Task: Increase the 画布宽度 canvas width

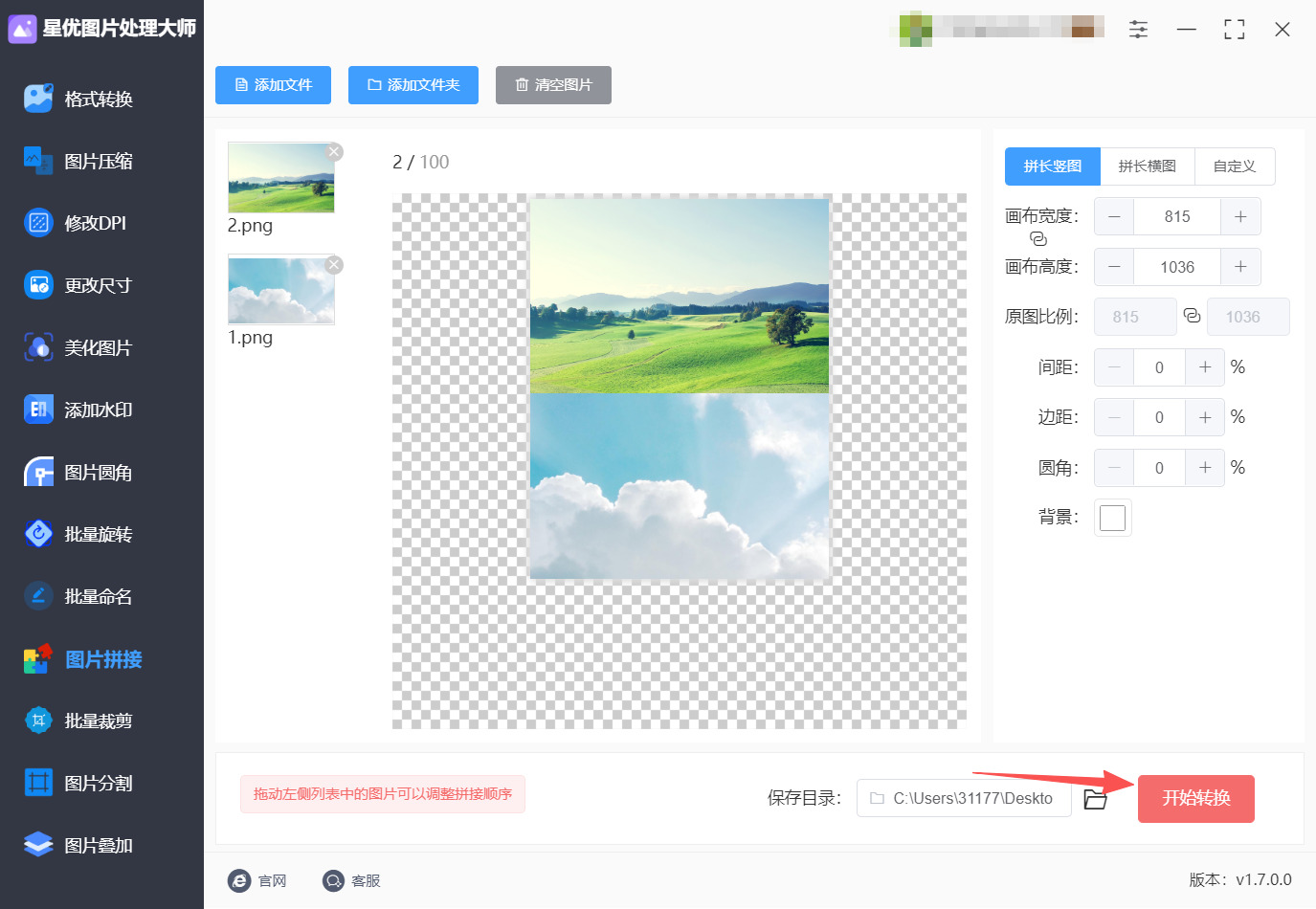Action: (x=1240, y=216)
